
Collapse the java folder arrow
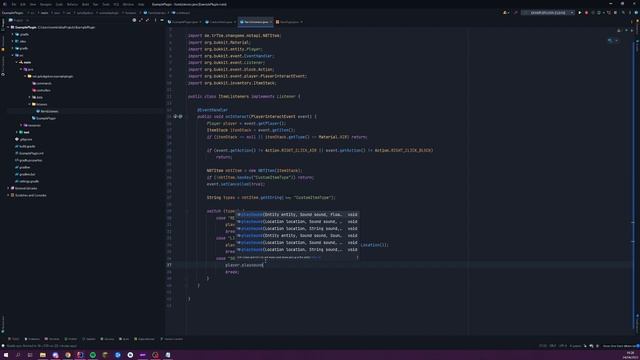tap(21, 69)
